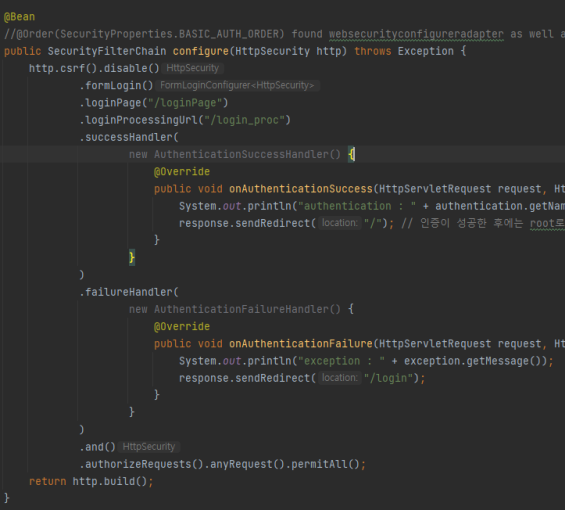
Task: Click the .formLogin() call
Action: 116,85
